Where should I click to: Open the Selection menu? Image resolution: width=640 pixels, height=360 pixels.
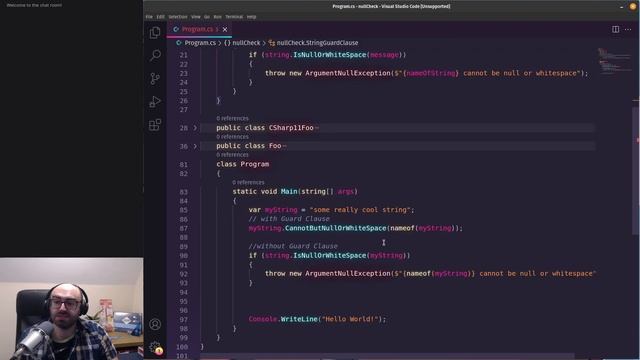point(178,17)
